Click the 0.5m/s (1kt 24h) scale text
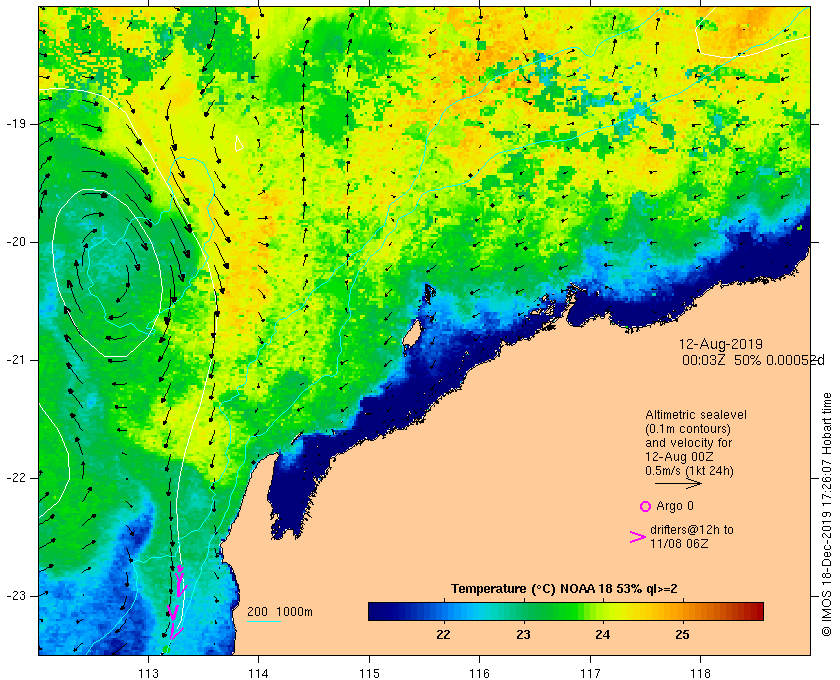Screen dimensions: 840x680 click(x=689, y=471)
